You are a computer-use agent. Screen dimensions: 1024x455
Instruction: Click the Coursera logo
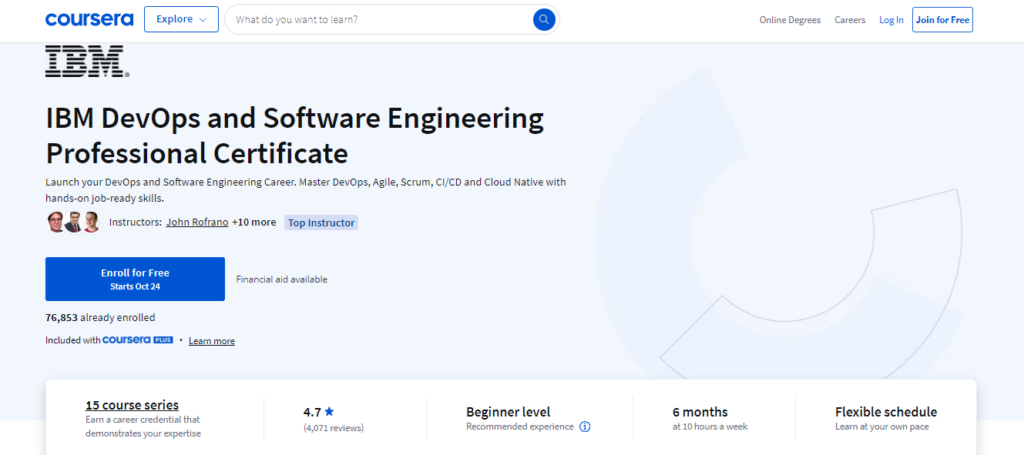[89, 20]
